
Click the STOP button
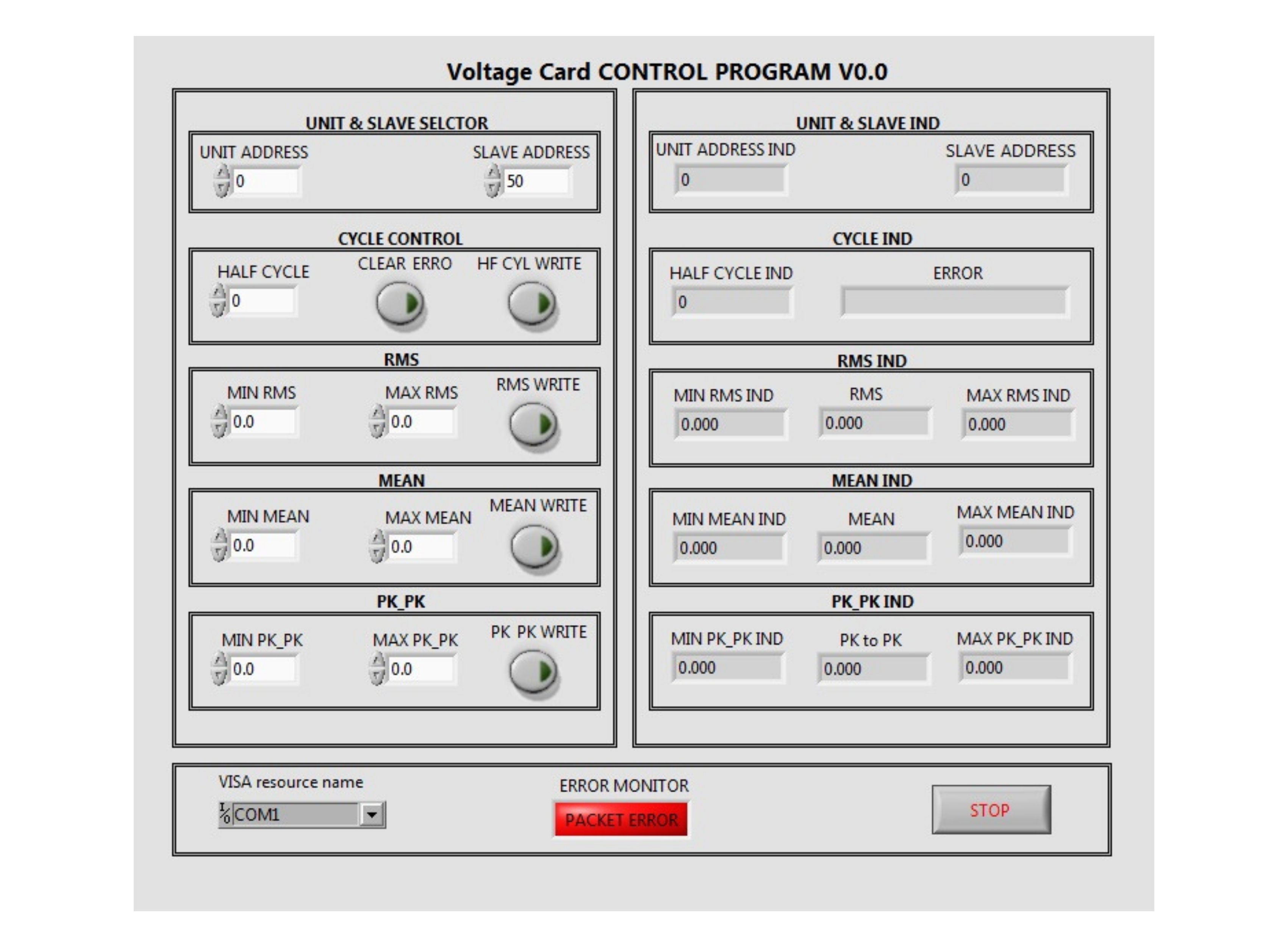pyautogui.click(x=991, y=809)
